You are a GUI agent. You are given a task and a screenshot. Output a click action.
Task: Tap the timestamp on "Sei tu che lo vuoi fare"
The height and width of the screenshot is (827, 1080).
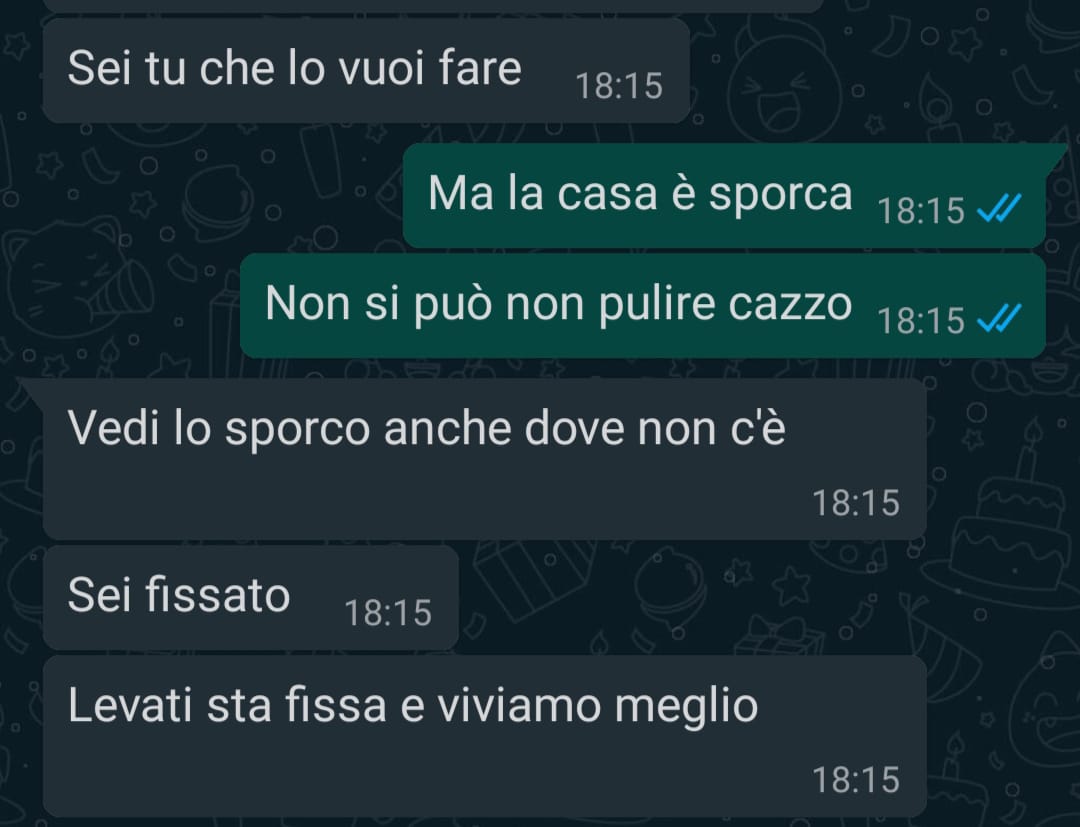[619, 86]
